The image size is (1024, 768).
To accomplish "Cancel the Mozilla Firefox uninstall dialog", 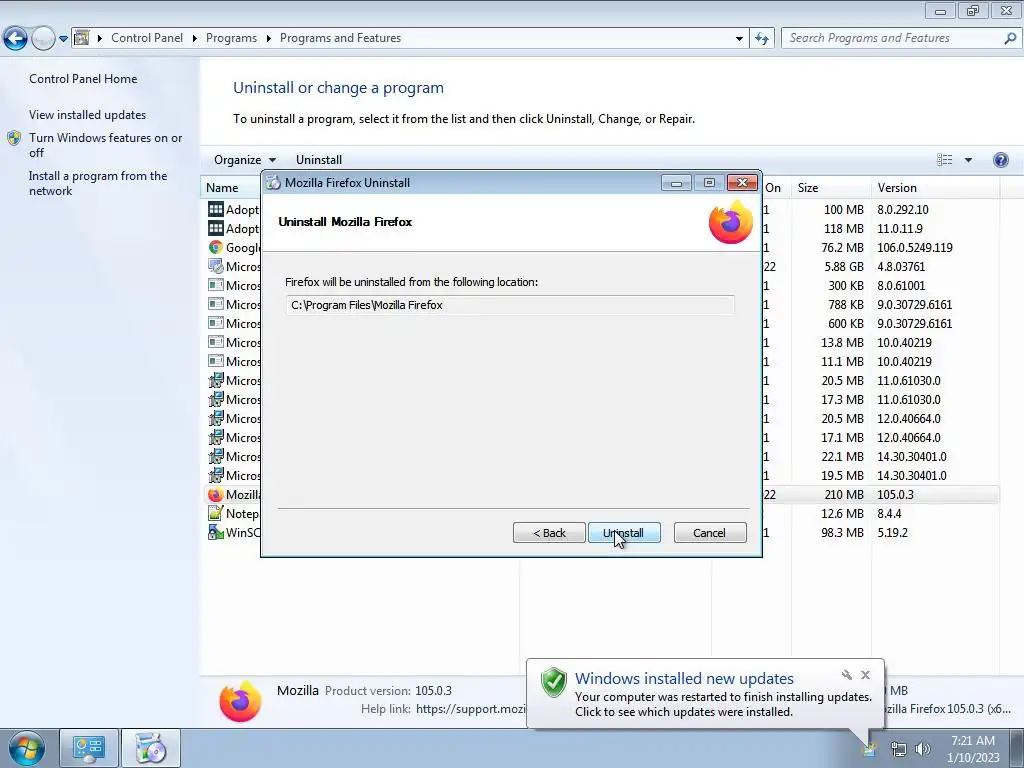I will click(x=710, y=533).
